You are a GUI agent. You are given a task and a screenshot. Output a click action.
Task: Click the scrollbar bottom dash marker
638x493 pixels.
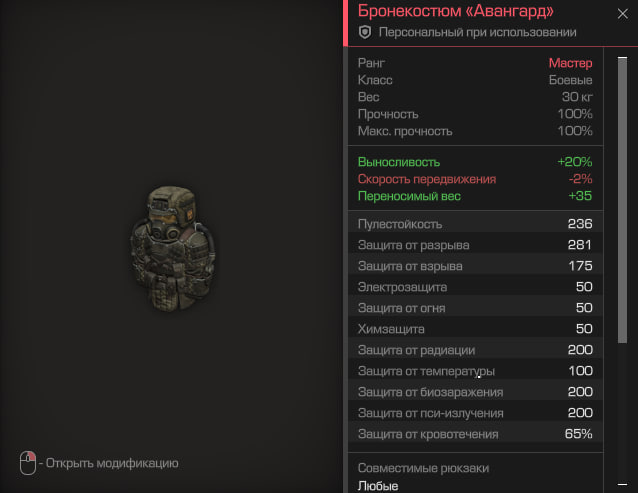[x=622, y=484]
